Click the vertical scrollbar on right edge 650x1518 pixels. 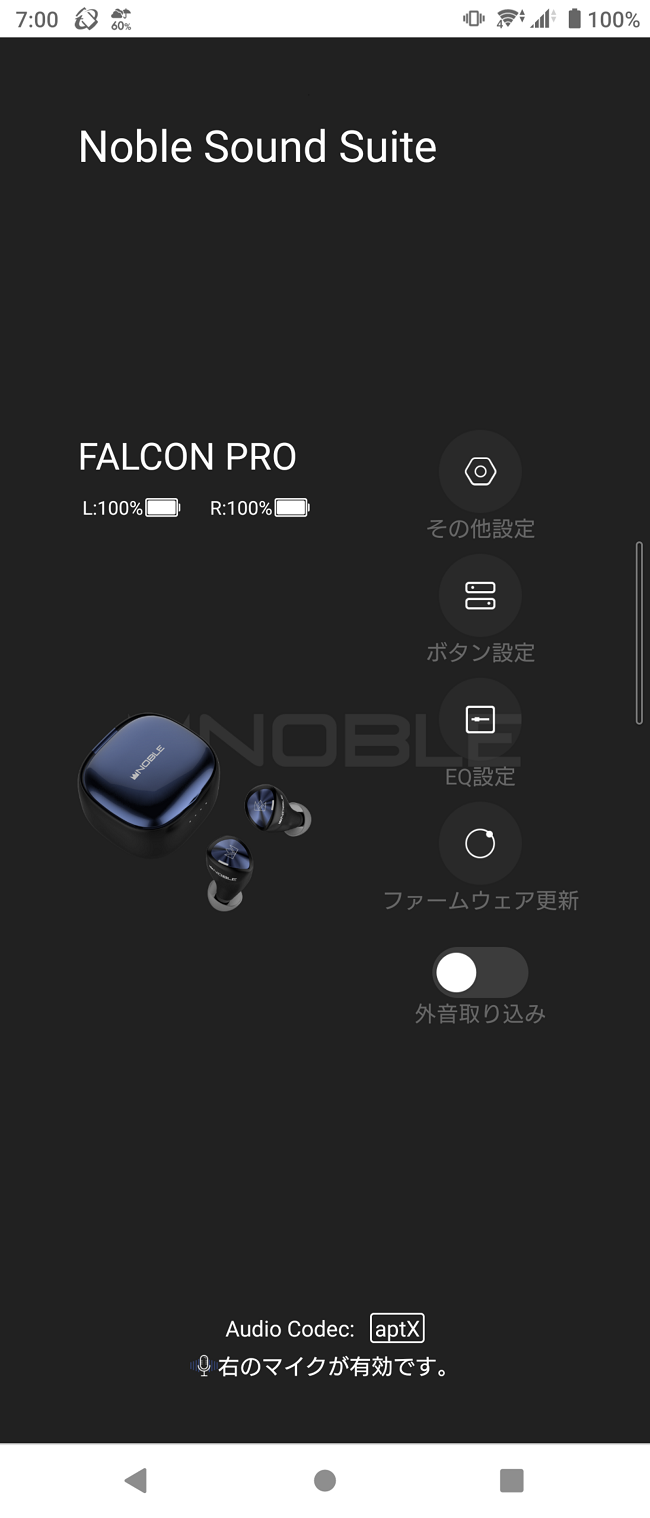(640, 633)
